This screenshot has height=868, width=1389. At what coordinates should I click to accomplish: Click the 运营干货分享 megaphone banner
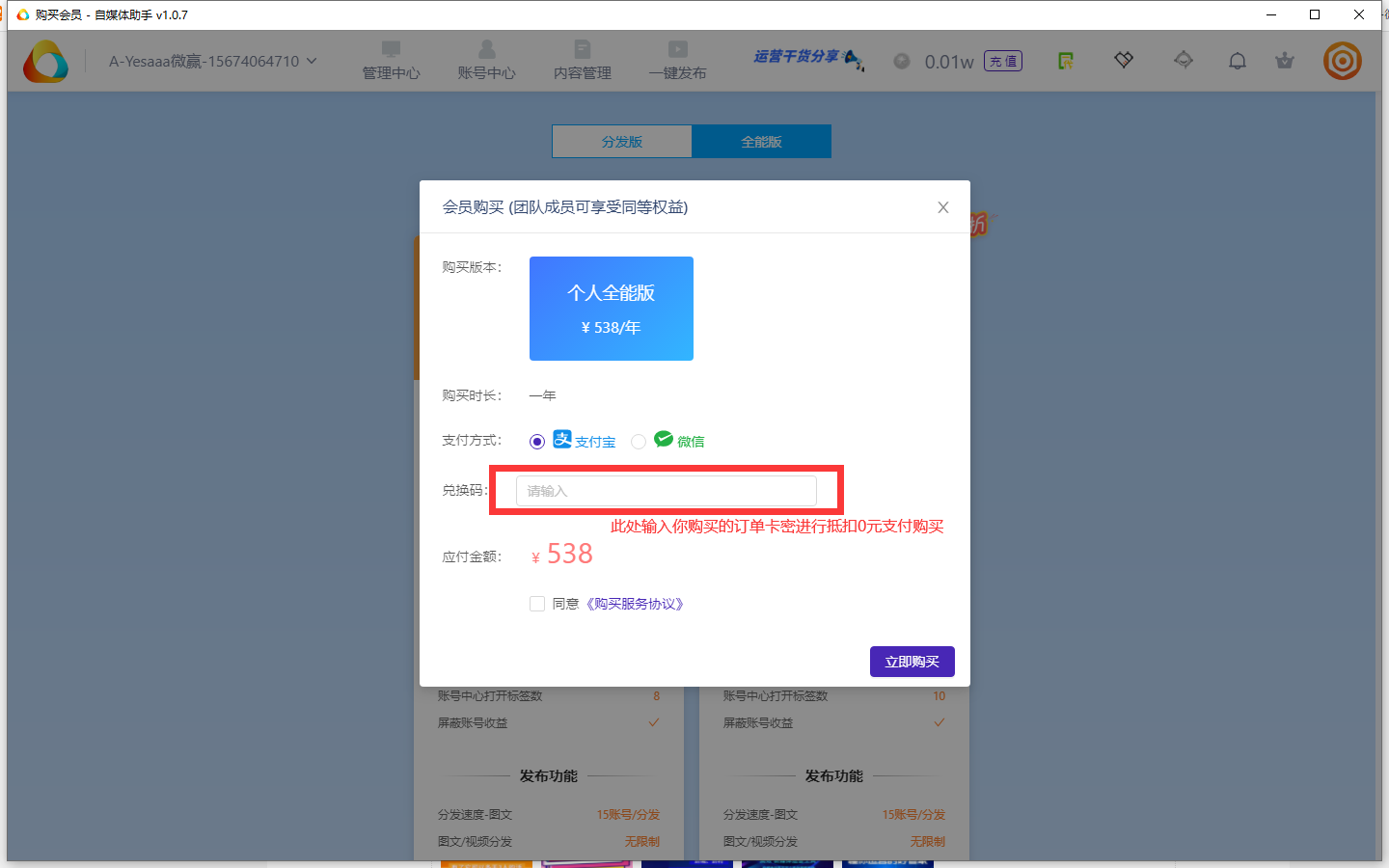pos(808,59)
